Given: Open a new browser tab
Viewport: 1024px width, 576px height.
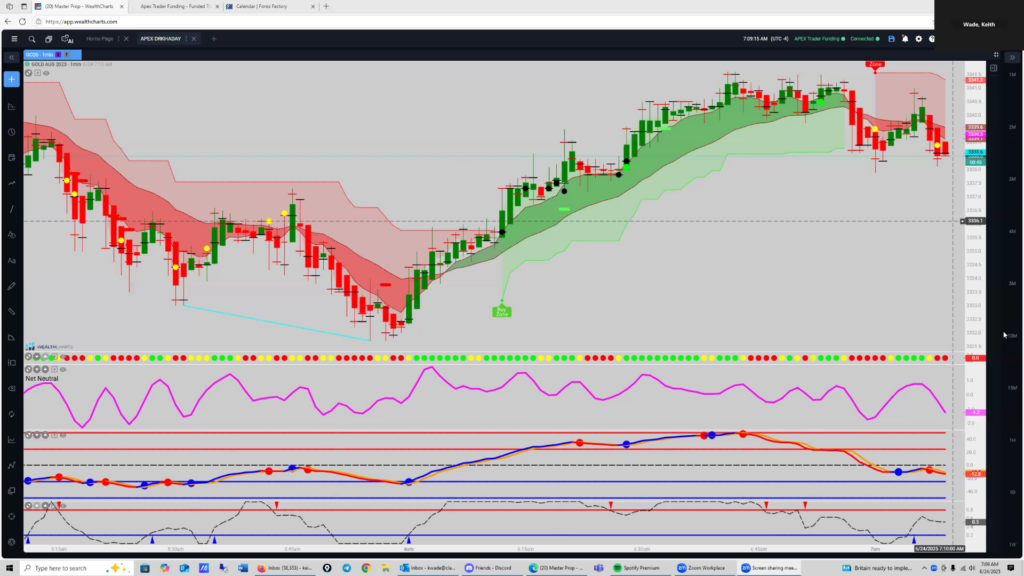Looking at the screenshot, I should click(327, 7).
